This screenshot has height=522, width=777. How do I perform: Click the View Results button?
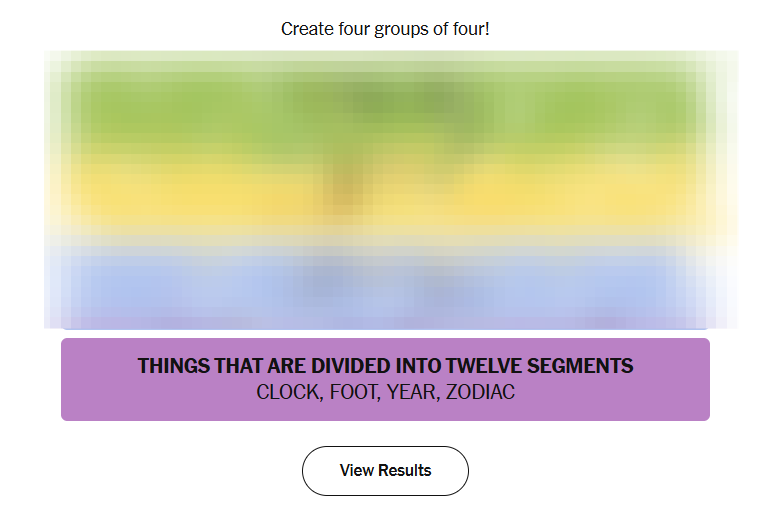[385, 471]
